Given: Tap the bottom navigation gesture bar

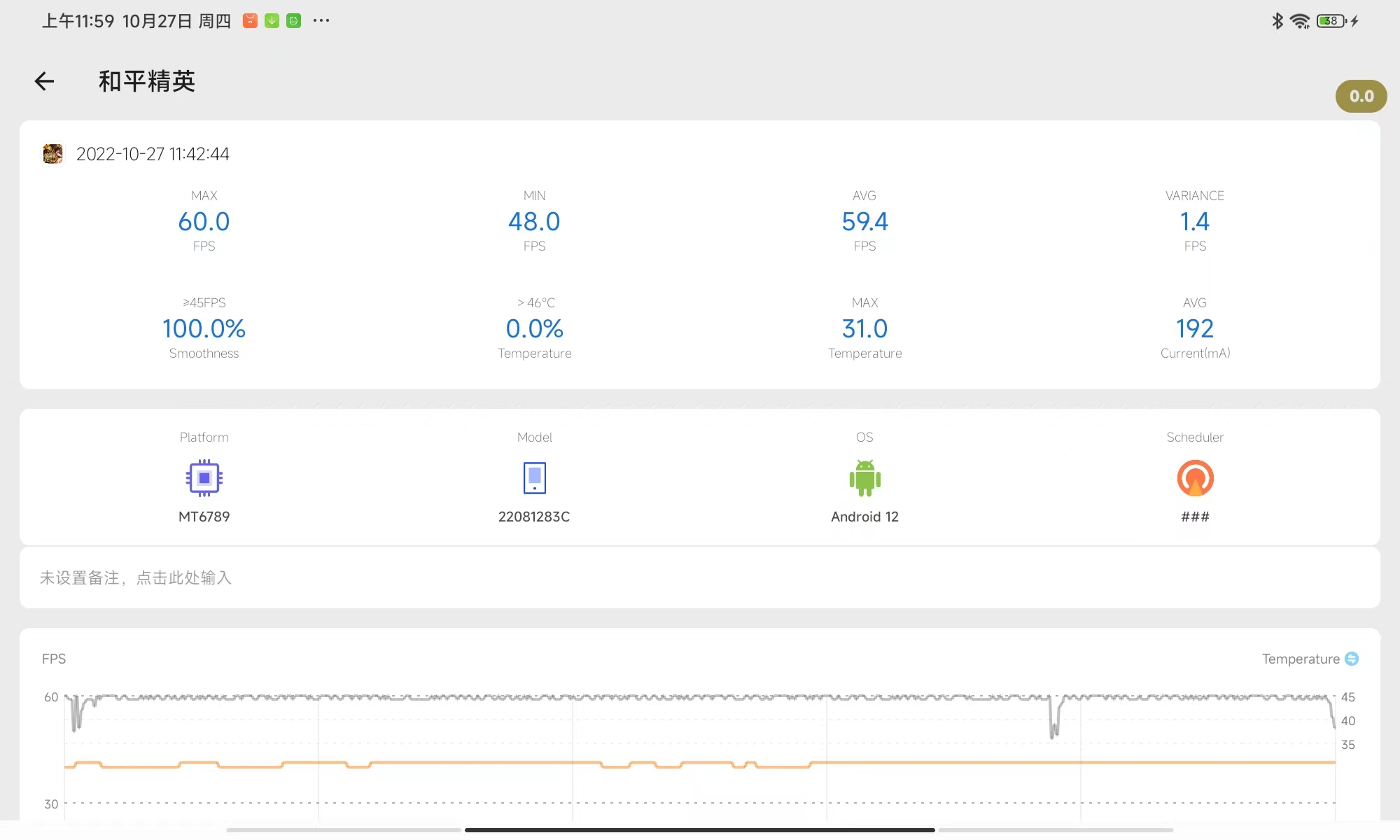Looking at the screenshot, I should tap(700, 830).
